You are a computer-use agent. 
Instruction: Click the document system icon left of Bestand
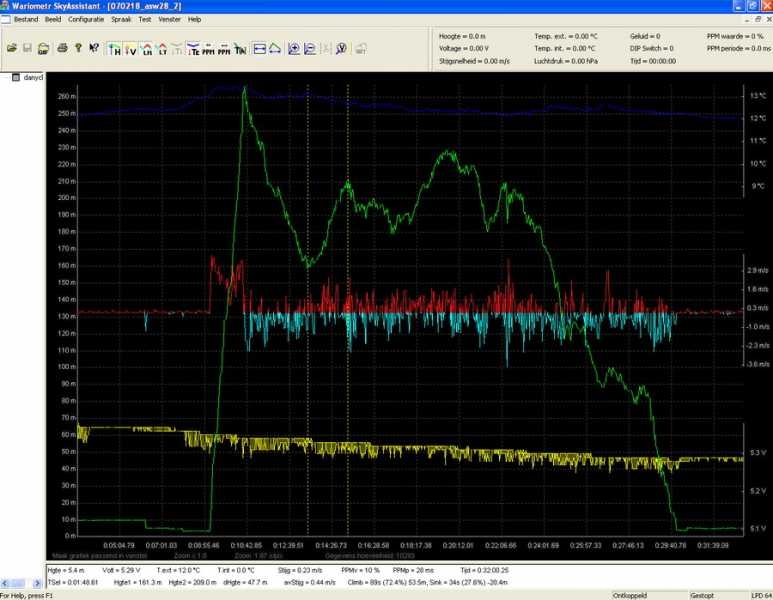[x=5, y=19]
